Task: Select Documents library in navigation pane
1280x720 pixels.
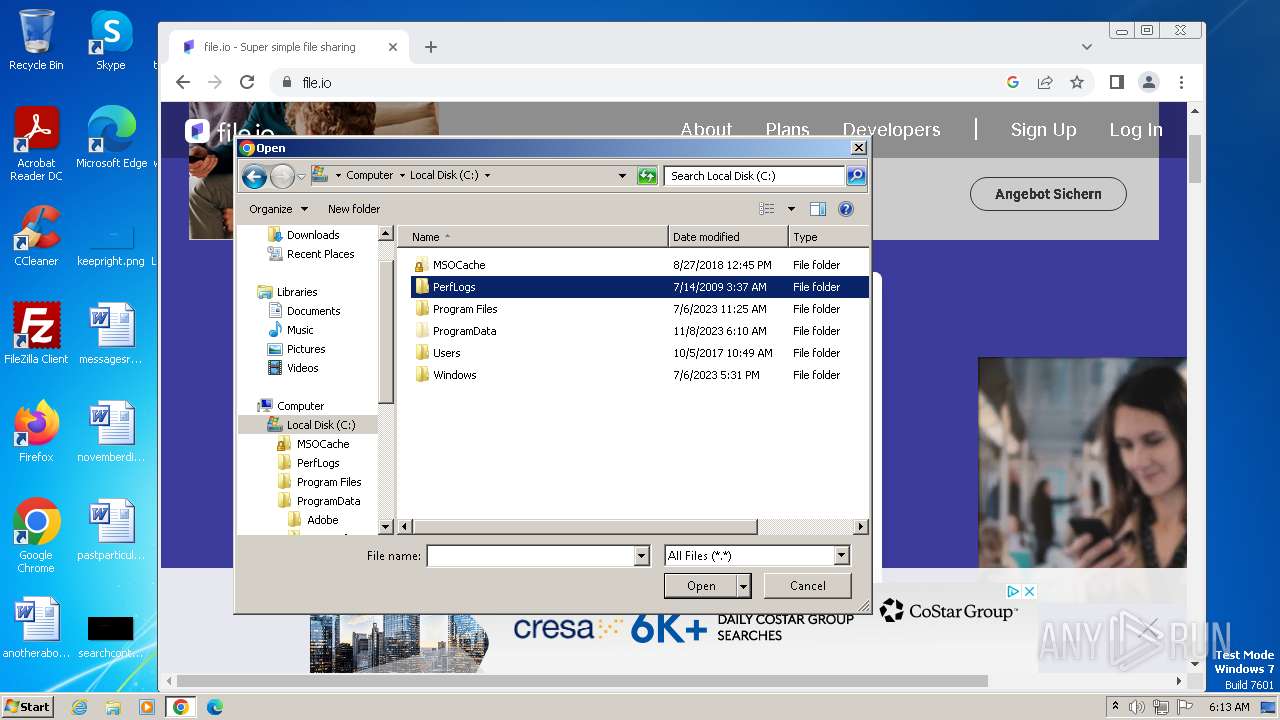Action: coord(313,311)
